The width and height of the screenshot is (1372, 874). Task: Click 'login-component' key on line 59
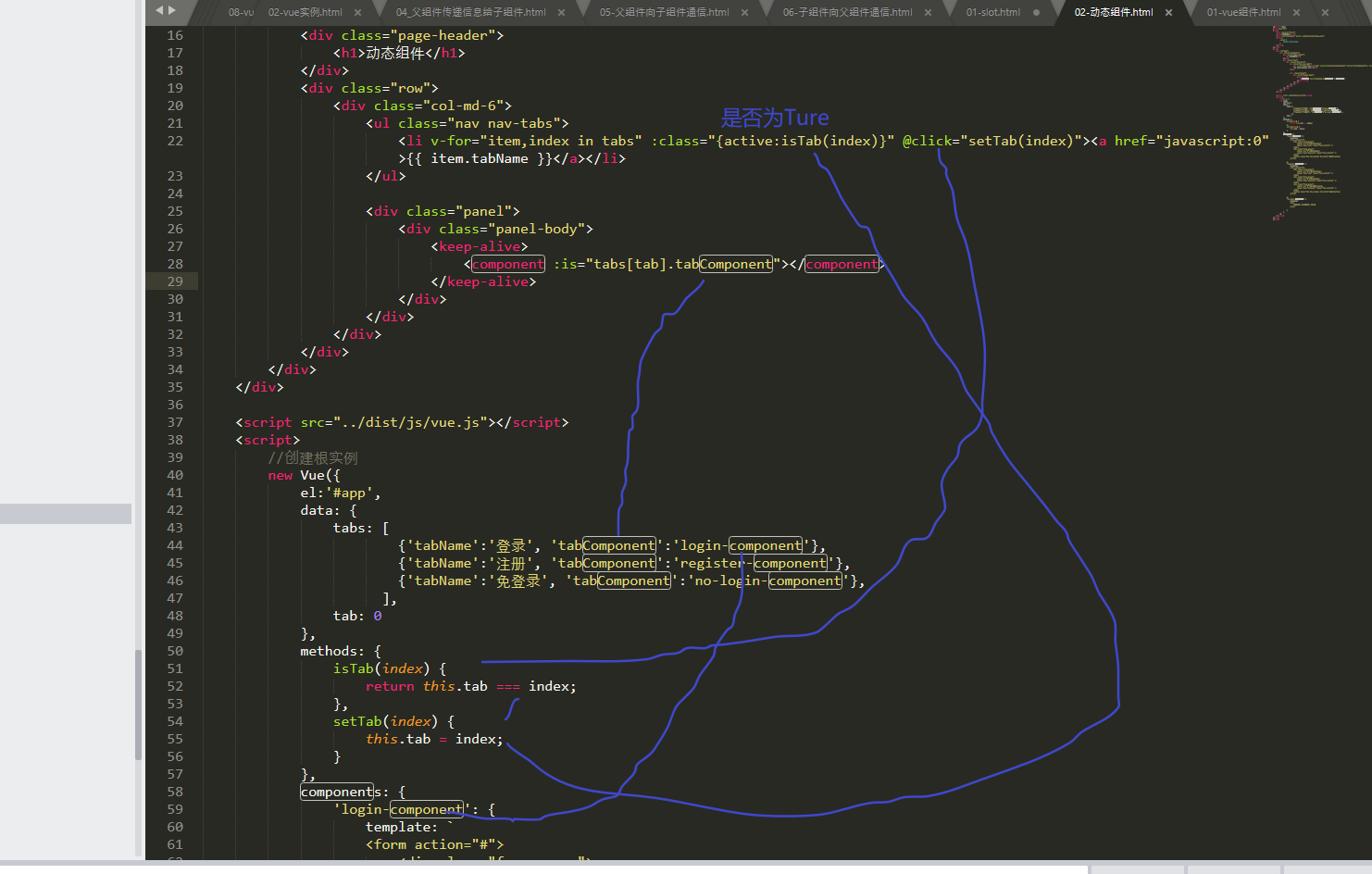pos(402,809)
